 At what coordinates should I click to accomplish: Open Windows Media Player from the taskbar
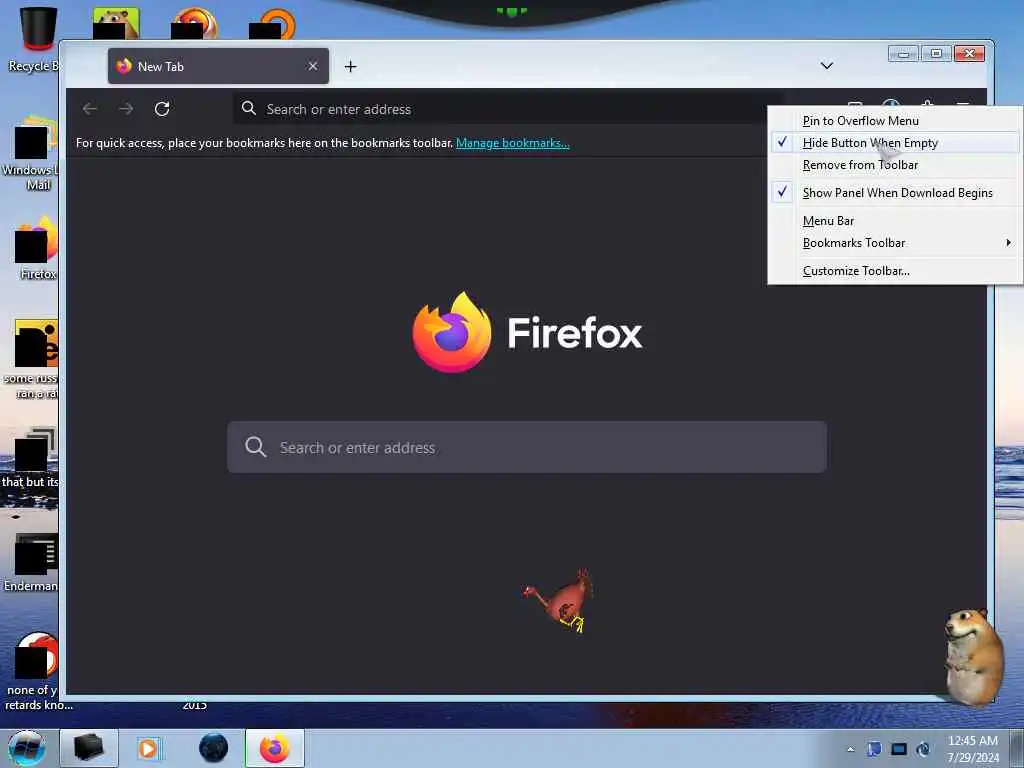(149, 748)
